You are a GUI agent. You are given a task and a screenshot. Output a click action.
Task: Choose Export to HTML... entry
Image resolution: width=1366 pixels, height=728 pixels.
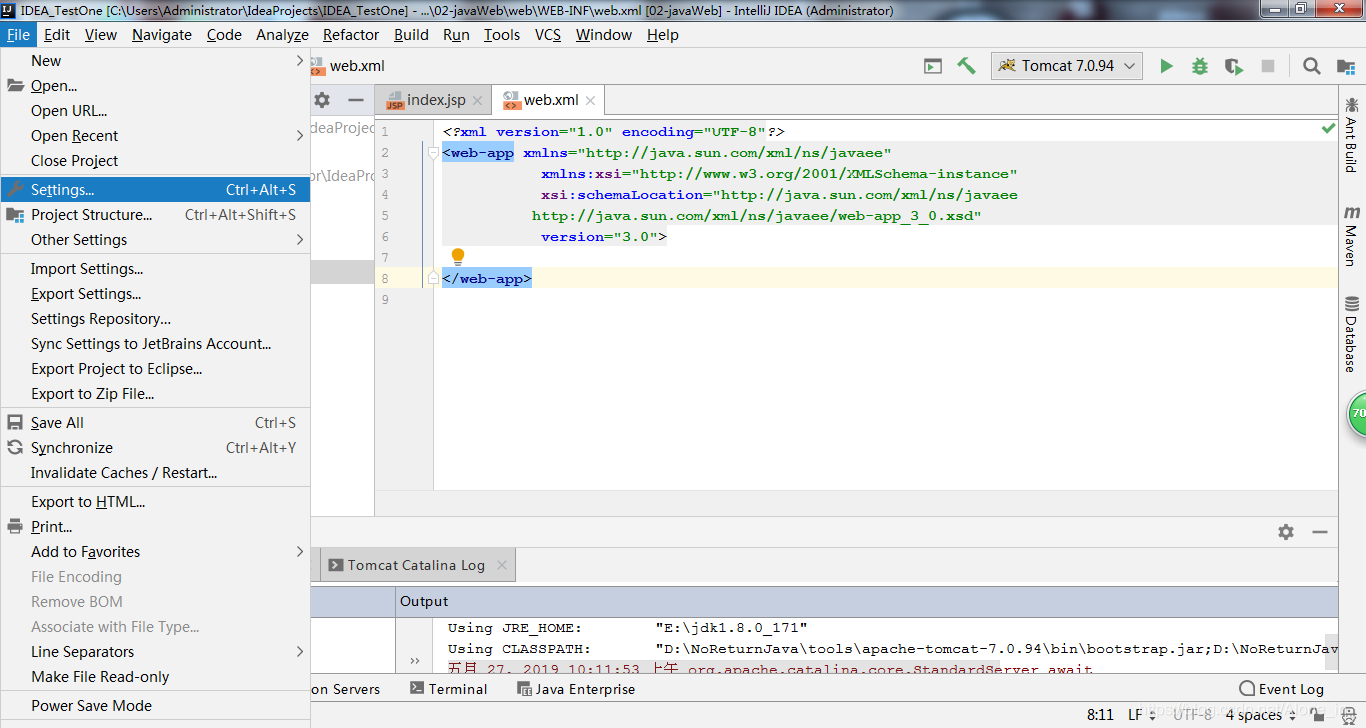(155, 502)
